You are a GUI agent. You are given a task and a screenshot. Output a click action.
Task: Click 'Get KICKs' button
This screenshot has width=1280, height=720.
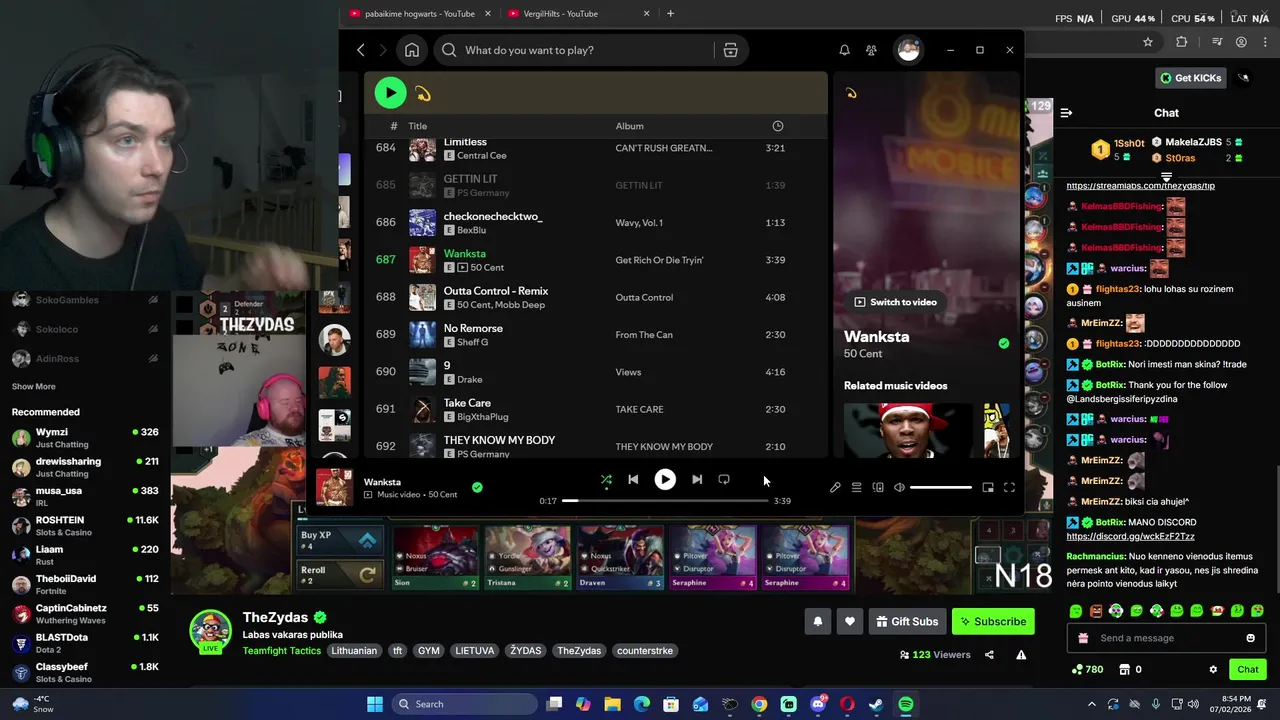coord(1190,78)
